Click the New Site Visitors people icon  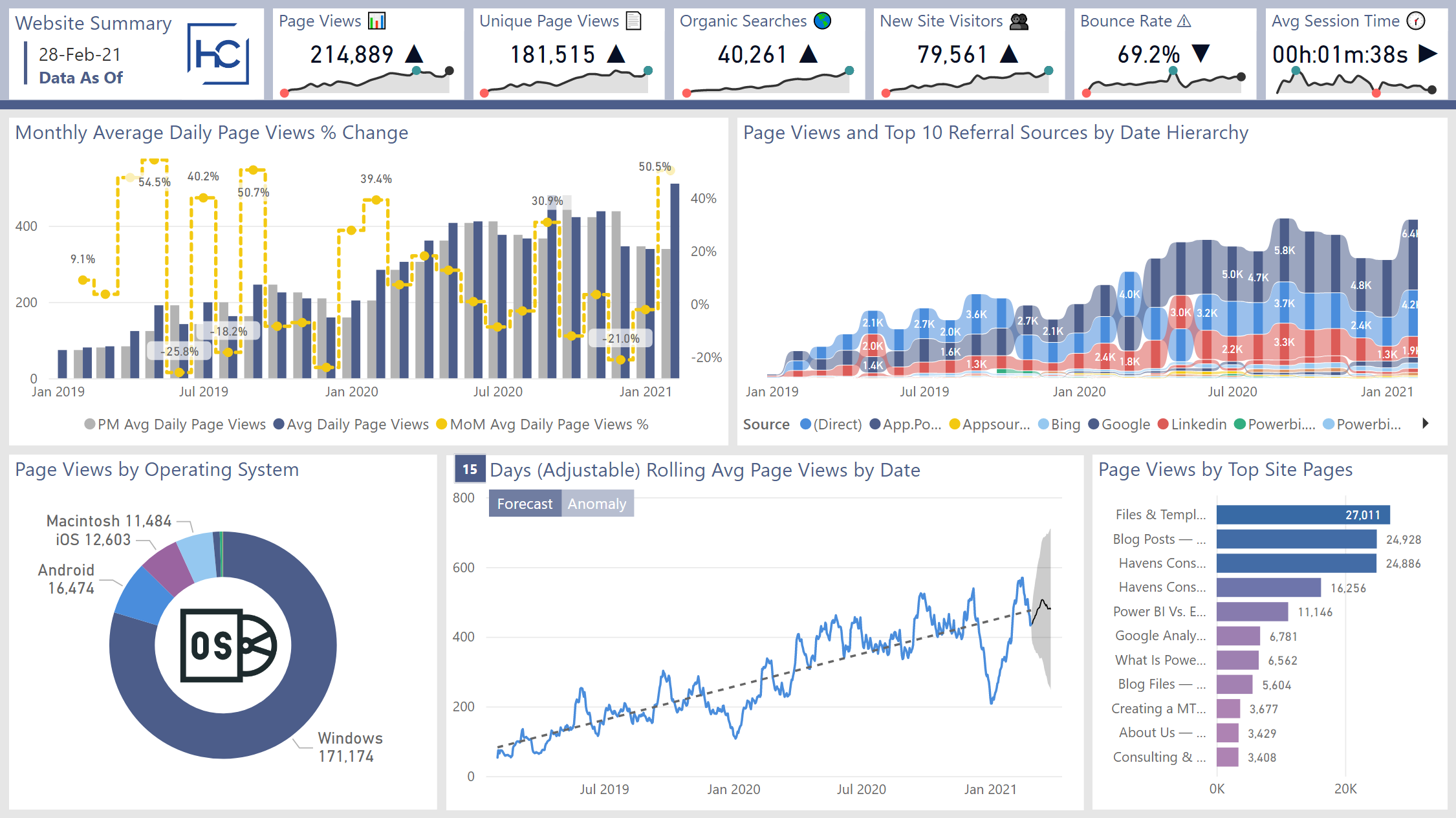(x=1019, y=22)
